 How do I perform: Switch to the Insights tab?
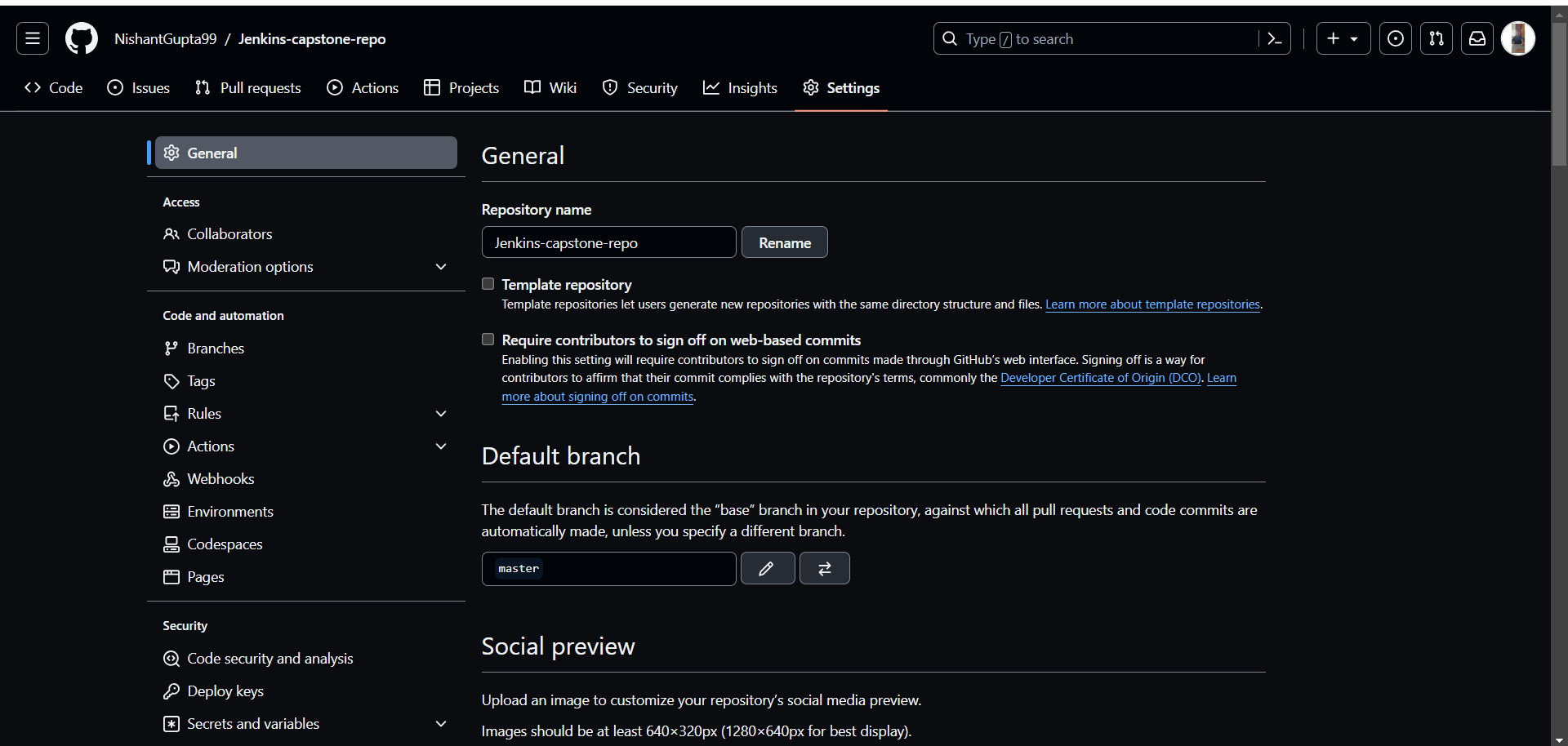740,88
